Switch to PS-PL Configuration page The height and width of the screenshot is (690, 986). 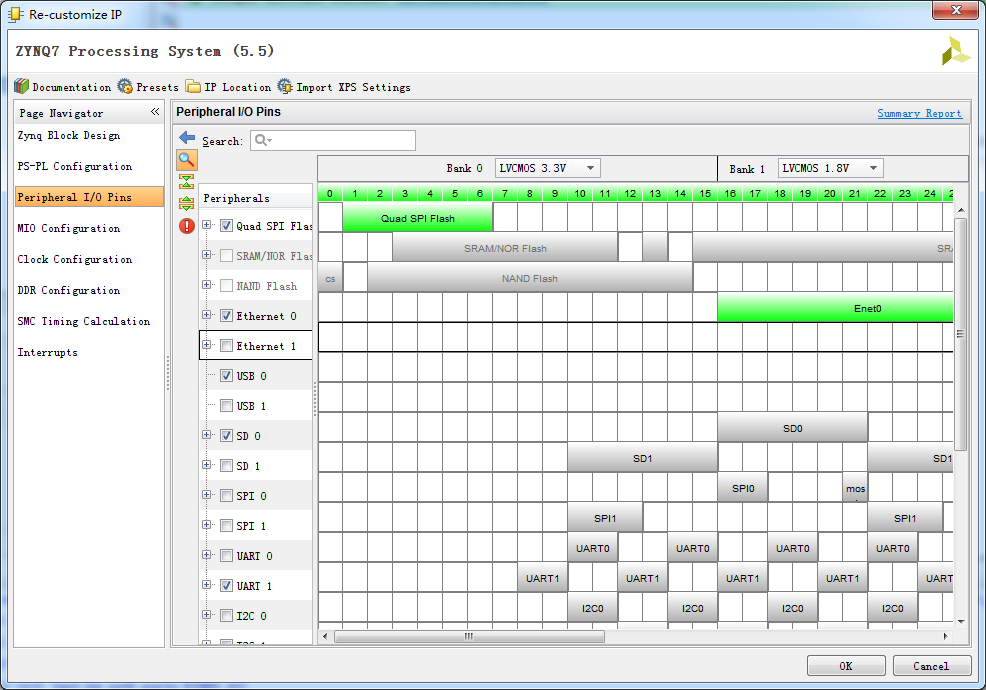coord(75,166)
